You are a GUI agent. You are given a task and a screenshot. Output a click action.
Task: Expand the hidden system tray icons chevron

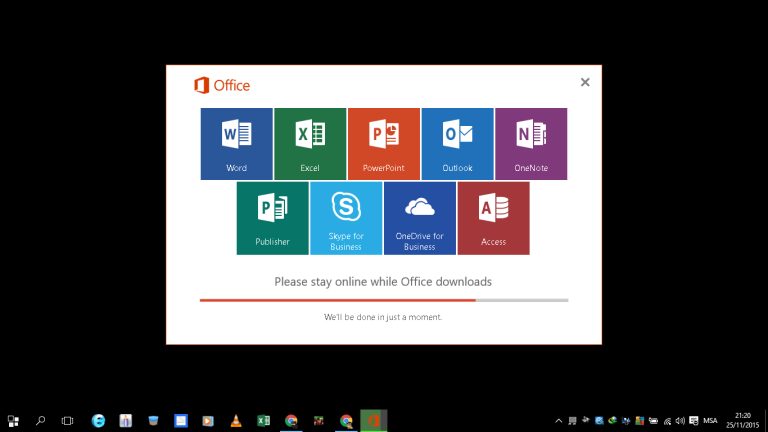pos(558,421)
